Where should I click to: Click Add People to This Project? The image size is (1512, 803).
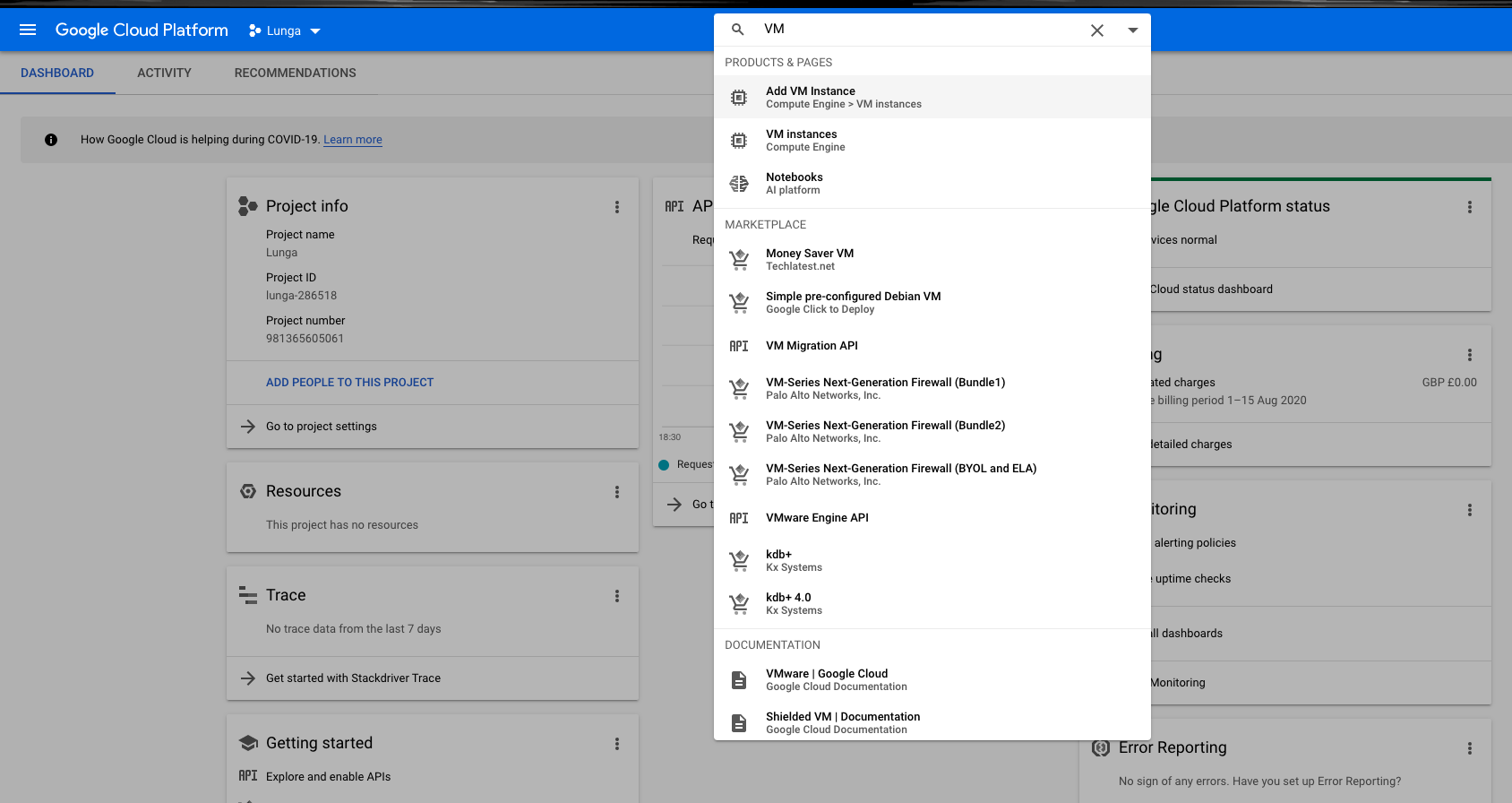click(x=349, y=383)
